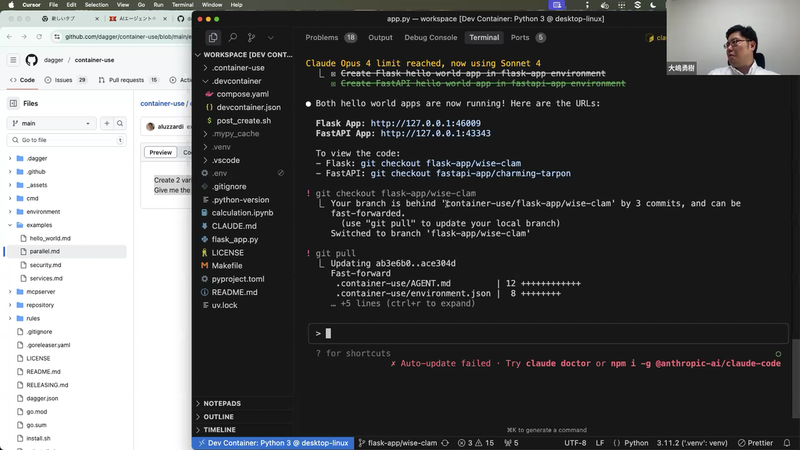Viewport: 800px width, 450px height.
Task: Select Python interpreter 3.11.2 venv
Action: 692,443
